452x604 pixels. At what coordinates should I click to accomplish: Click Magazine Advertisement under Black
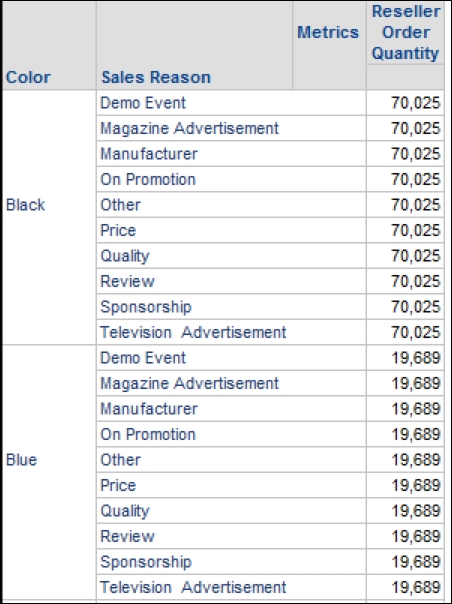189,128
